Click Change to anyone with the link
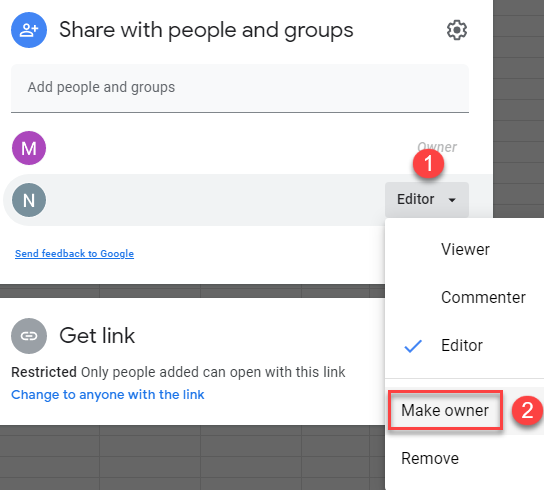The height and width of the screenshot is (490, 544). tap(108, 395)
